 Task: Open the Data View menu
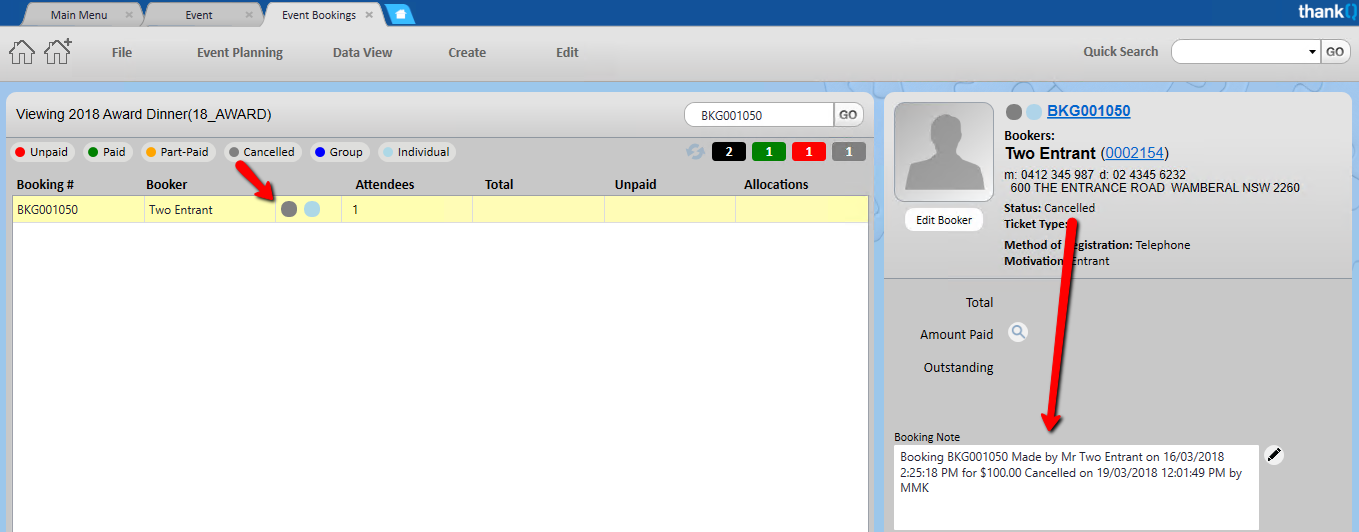pos(362,53)
